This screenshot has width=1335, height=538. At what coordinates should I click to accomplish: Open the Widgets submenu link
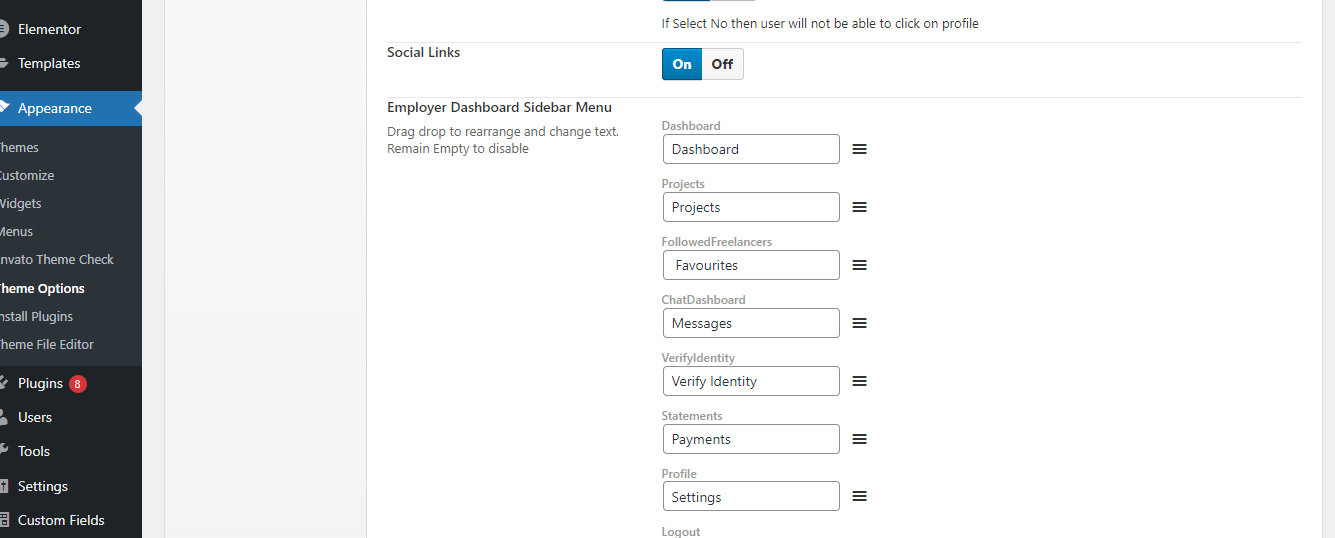(x=21, y=203)
